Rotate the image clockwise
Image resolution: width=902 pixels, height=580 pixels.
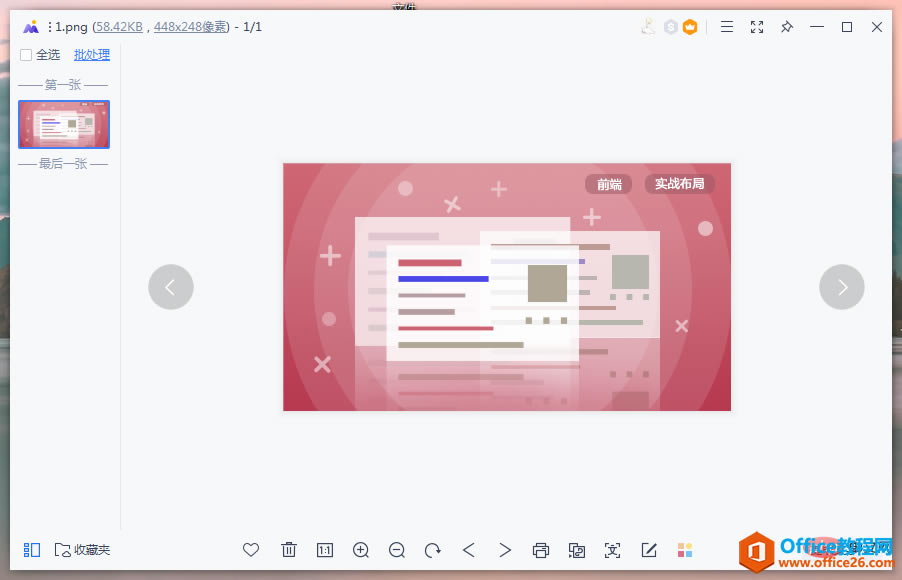(433, 550)
